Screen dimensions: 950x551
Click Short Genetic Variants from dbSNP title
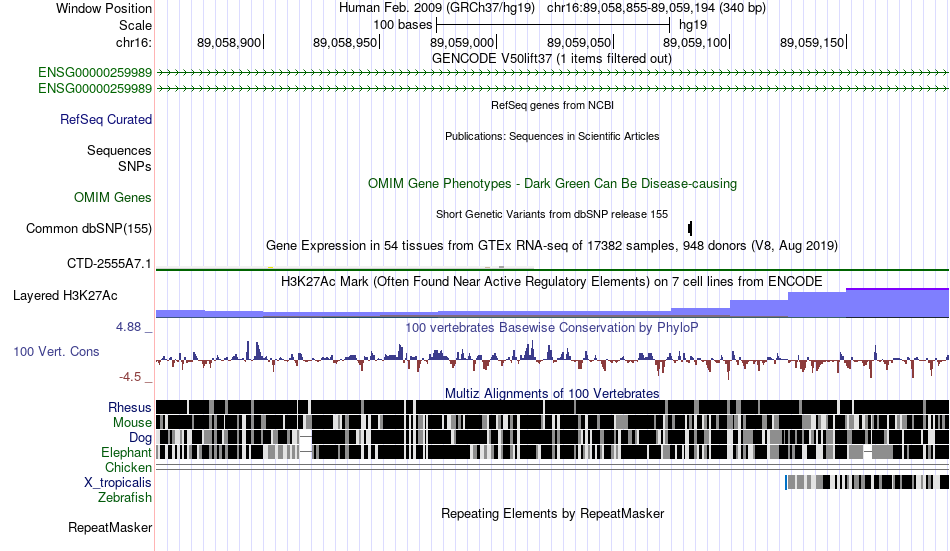click(552, 215)
